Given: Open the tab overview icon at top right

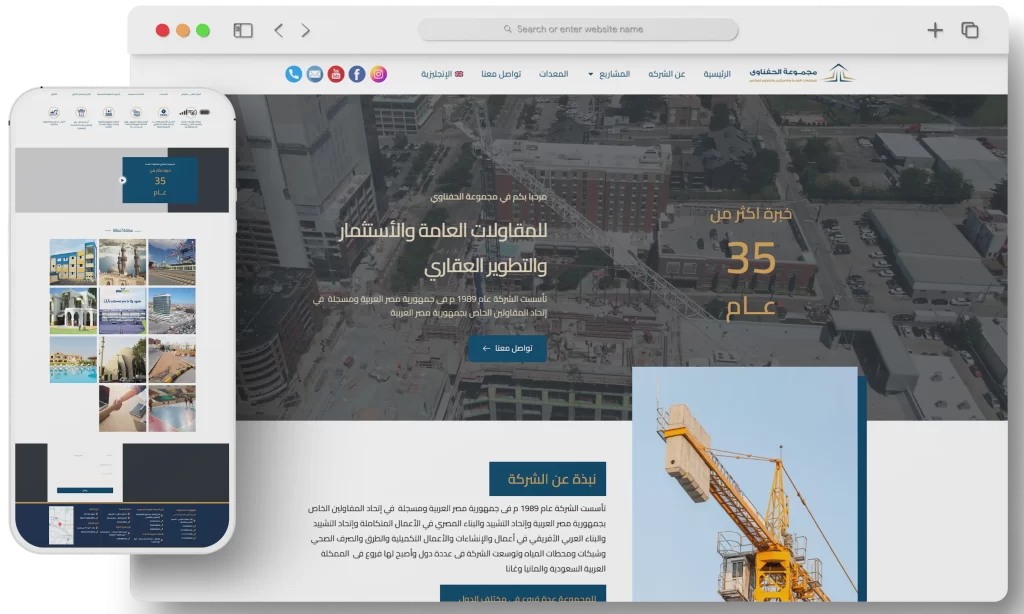Looking at the screenshot, I should click(x=968, y=30).
